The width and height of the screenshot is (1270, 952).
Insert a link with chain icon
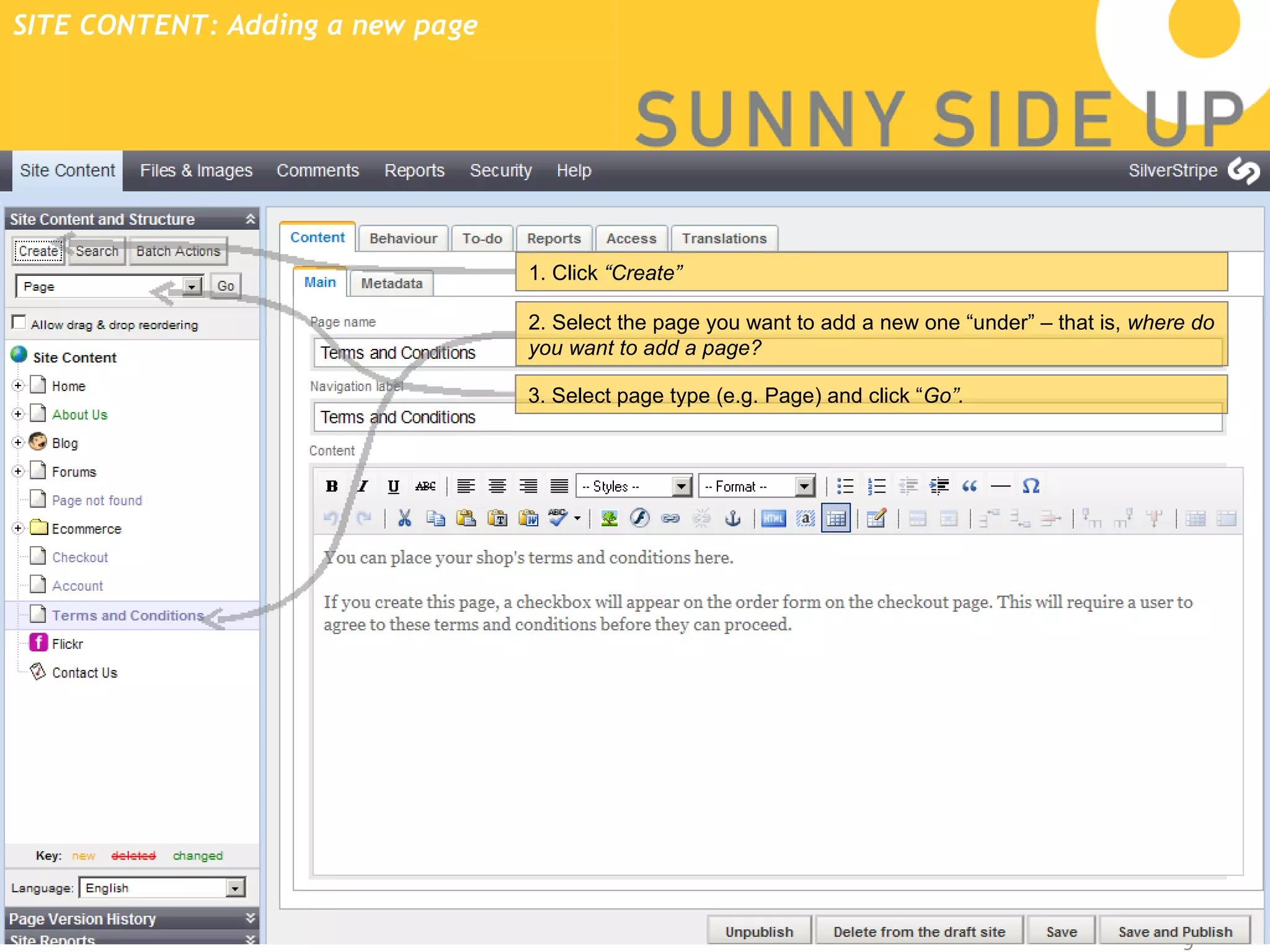[x=670, y=519]
